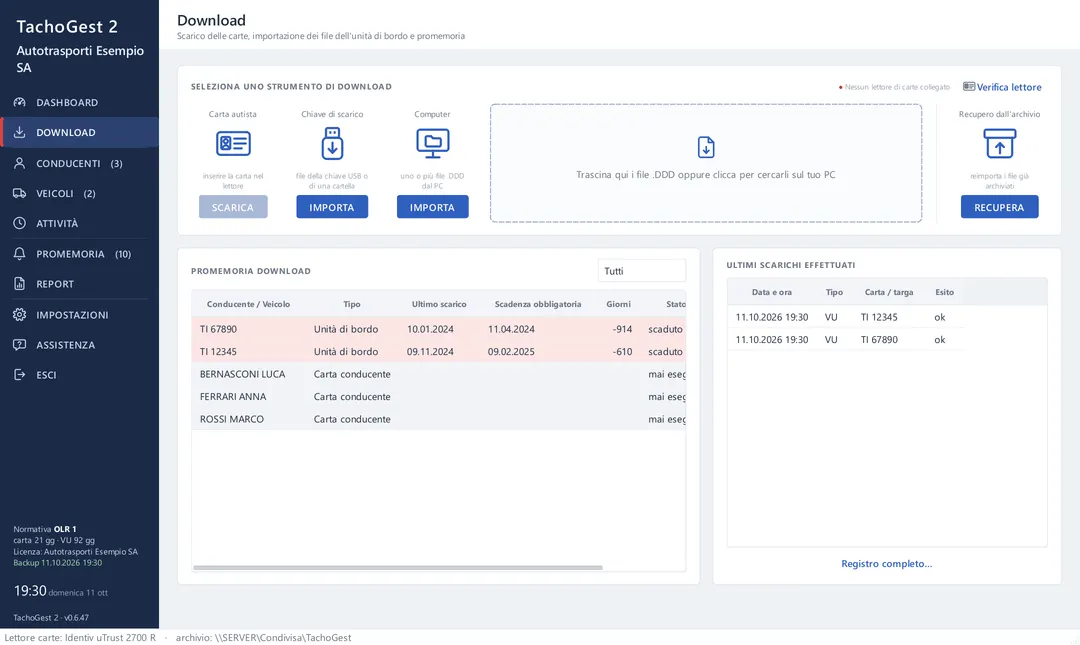Select the TI 67890 reminder row
Screen dimensions: 1080x645
tap(439, 329)
